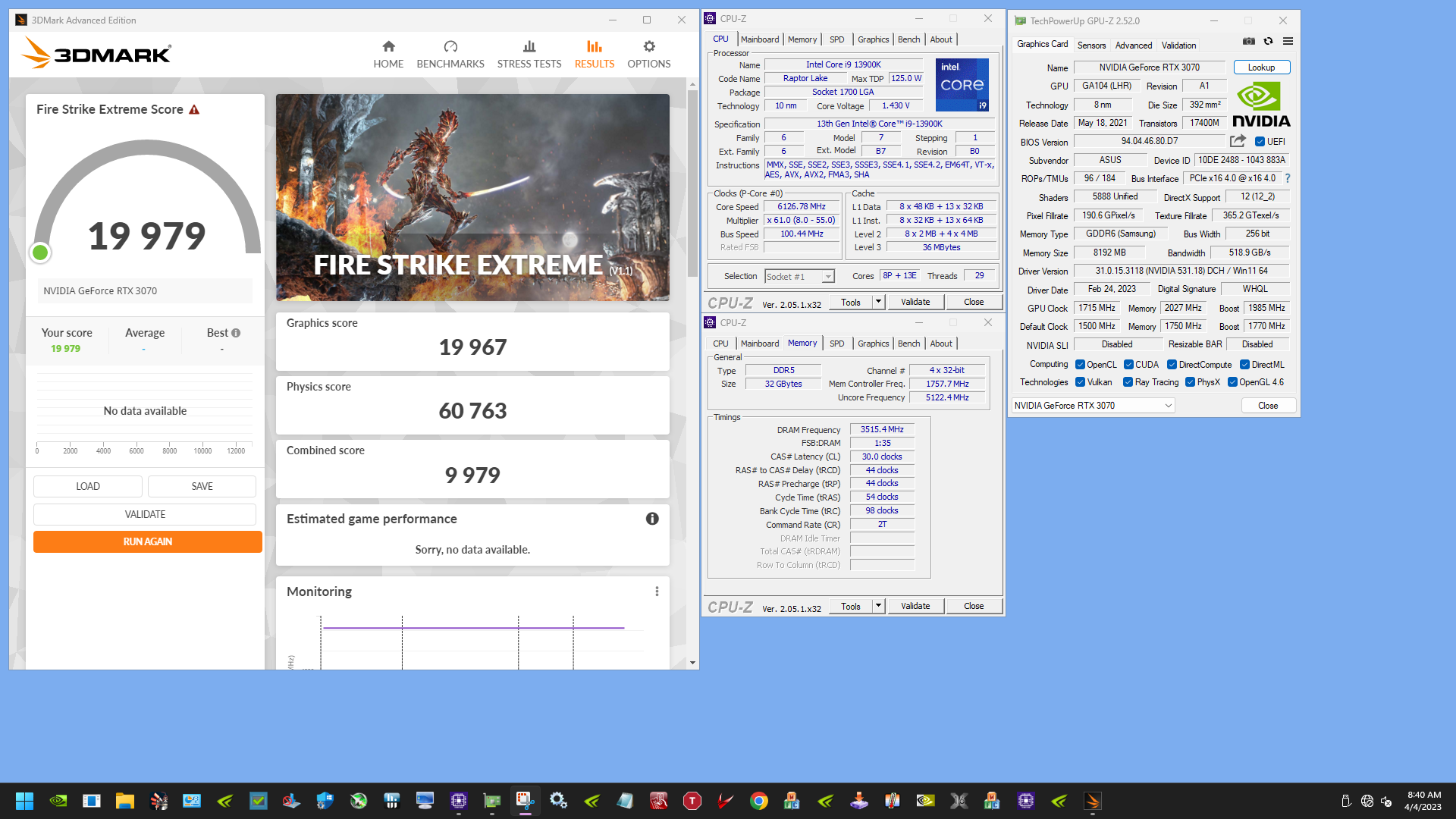Open GPU-Z hamburger menu
Image resolution: width=1456 pixels, height=819 pixels.
(x=1288, y=41)
